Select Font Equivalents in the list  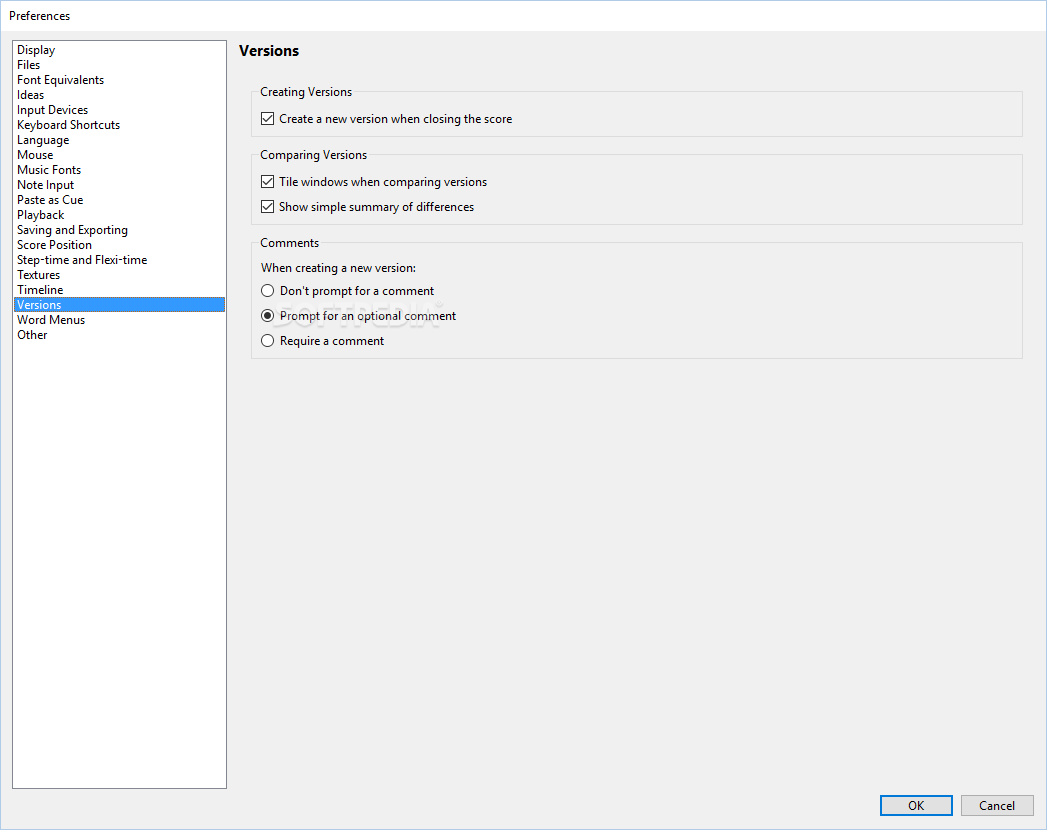pos(60,80)
